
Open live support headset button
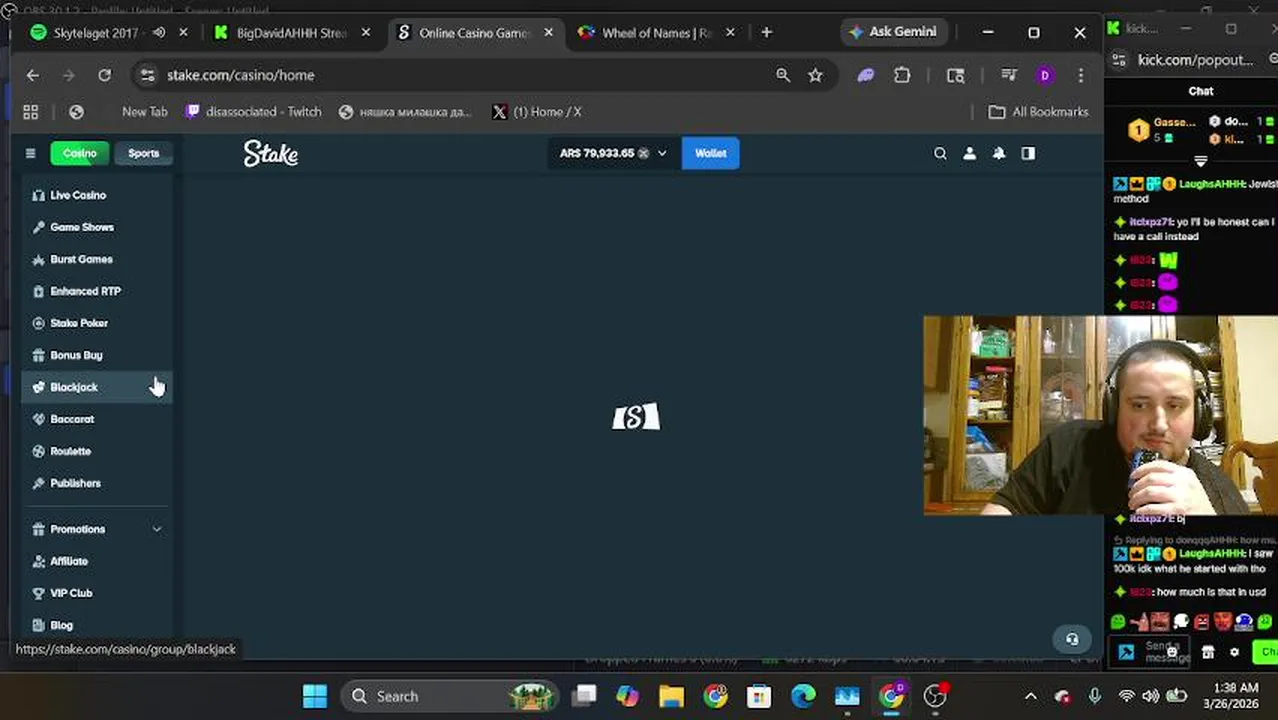tap(1072, 639)
